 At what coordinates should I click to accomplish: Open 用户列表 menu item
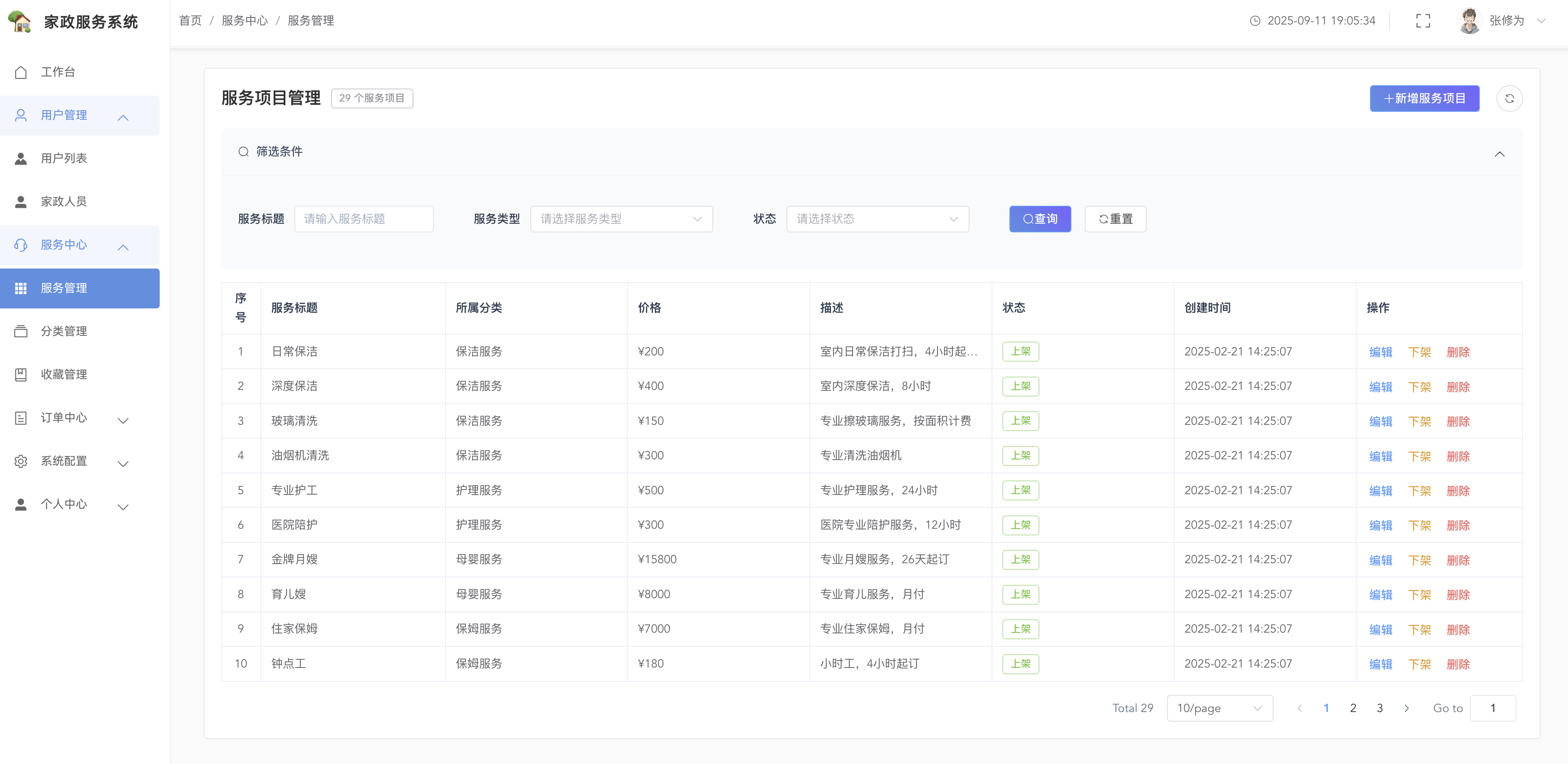click(x=64, y=159)
